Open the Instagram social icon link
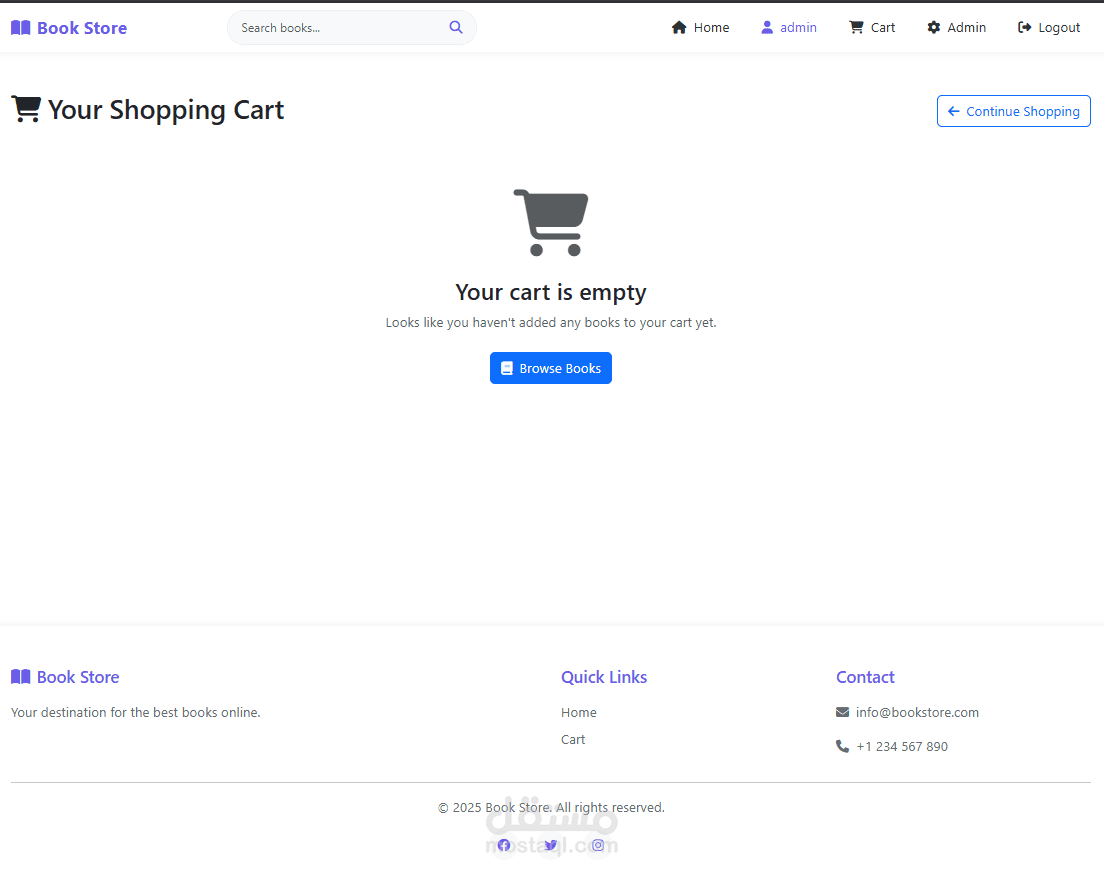This screenshot has width=1104, height=875. (x=598, y=845)
